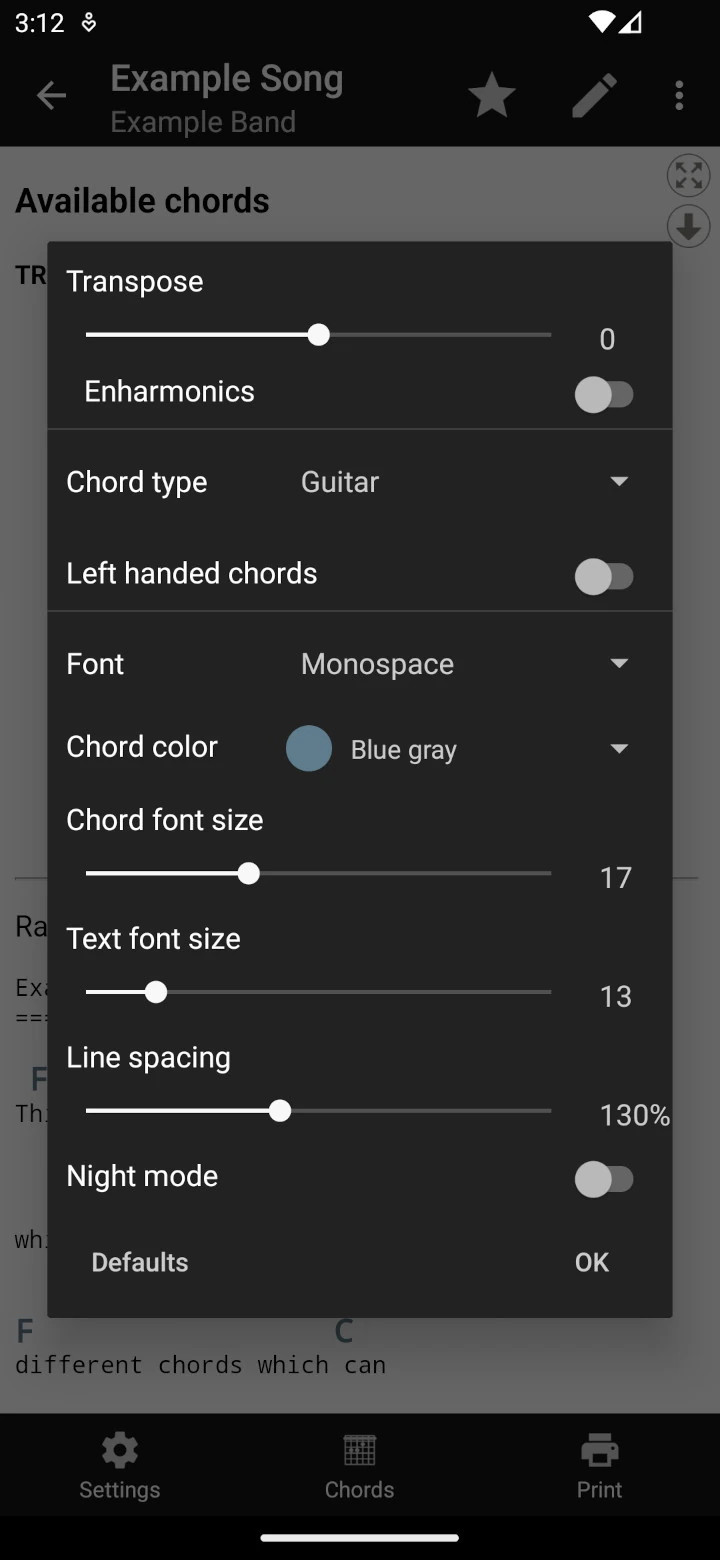Image resolution: width=720 pixels, height=1560 pixels.
Task: Open the Chord color dropdown arrow
Action: coord(619,749)
